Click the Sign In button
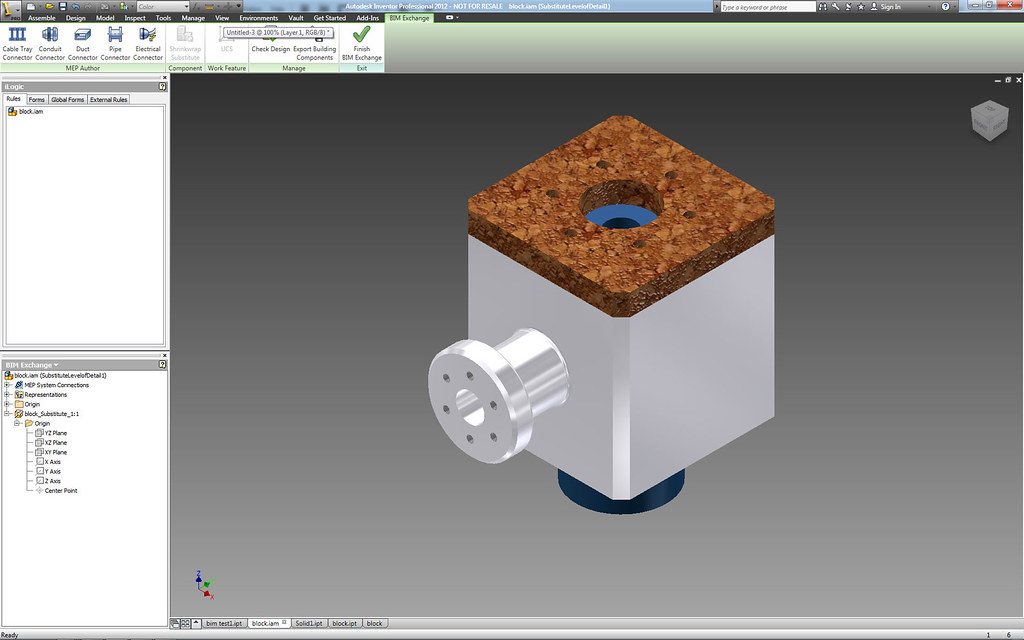Image resolution: width=1024 pixels, height=640 pixels. tap(886, 7)
